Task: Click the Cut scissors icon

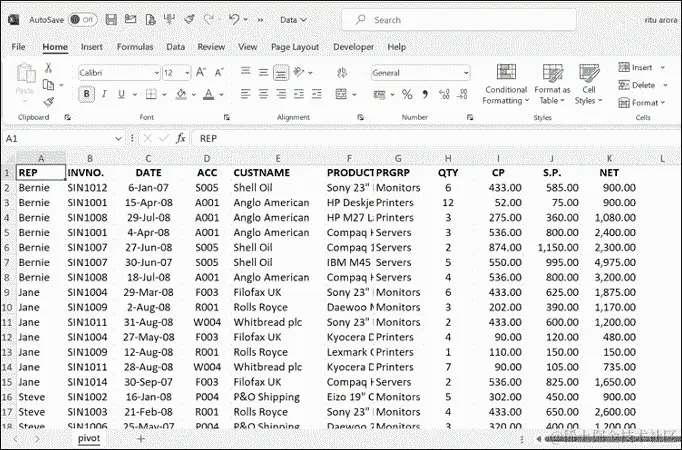Action: click(x=48, y=67)
